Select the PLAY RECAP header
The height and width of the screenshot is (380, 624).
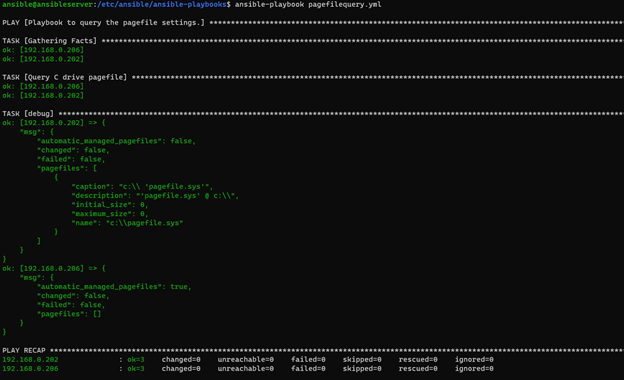pos(313,351)
